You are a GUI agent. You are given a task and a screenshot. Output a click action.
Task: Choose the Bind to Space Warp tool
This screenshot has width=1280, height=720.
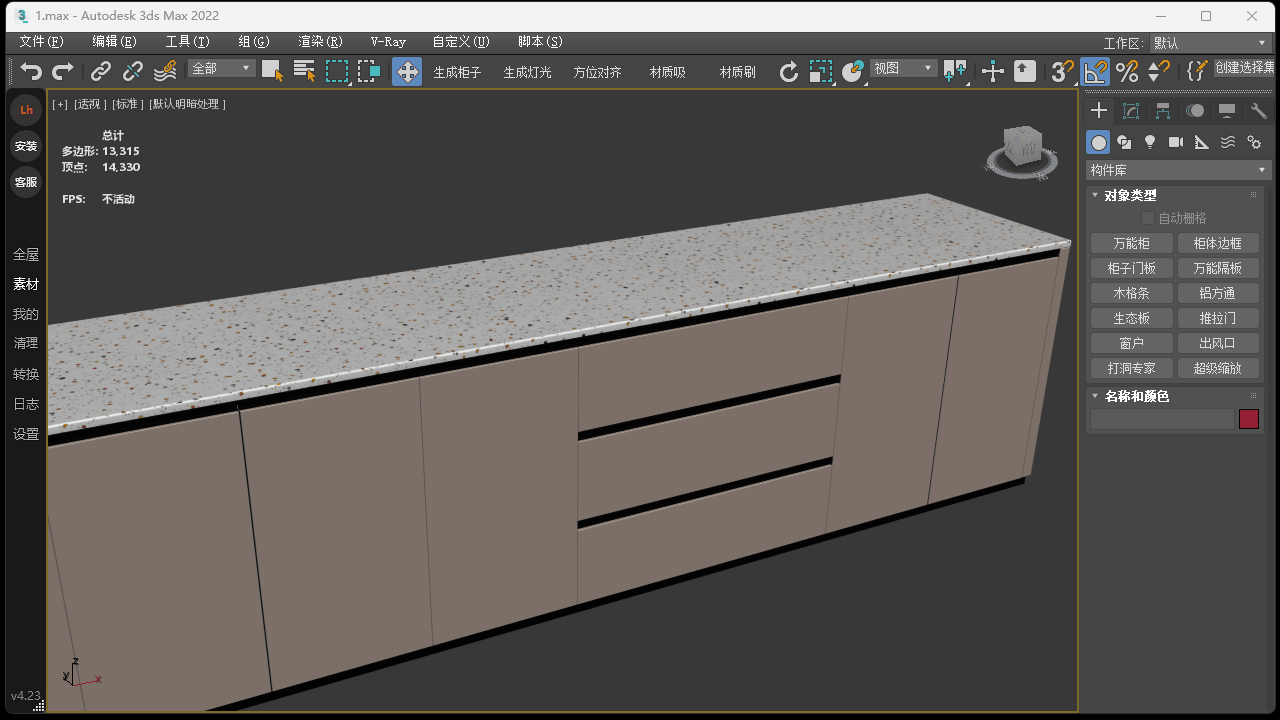click(165, 71)
